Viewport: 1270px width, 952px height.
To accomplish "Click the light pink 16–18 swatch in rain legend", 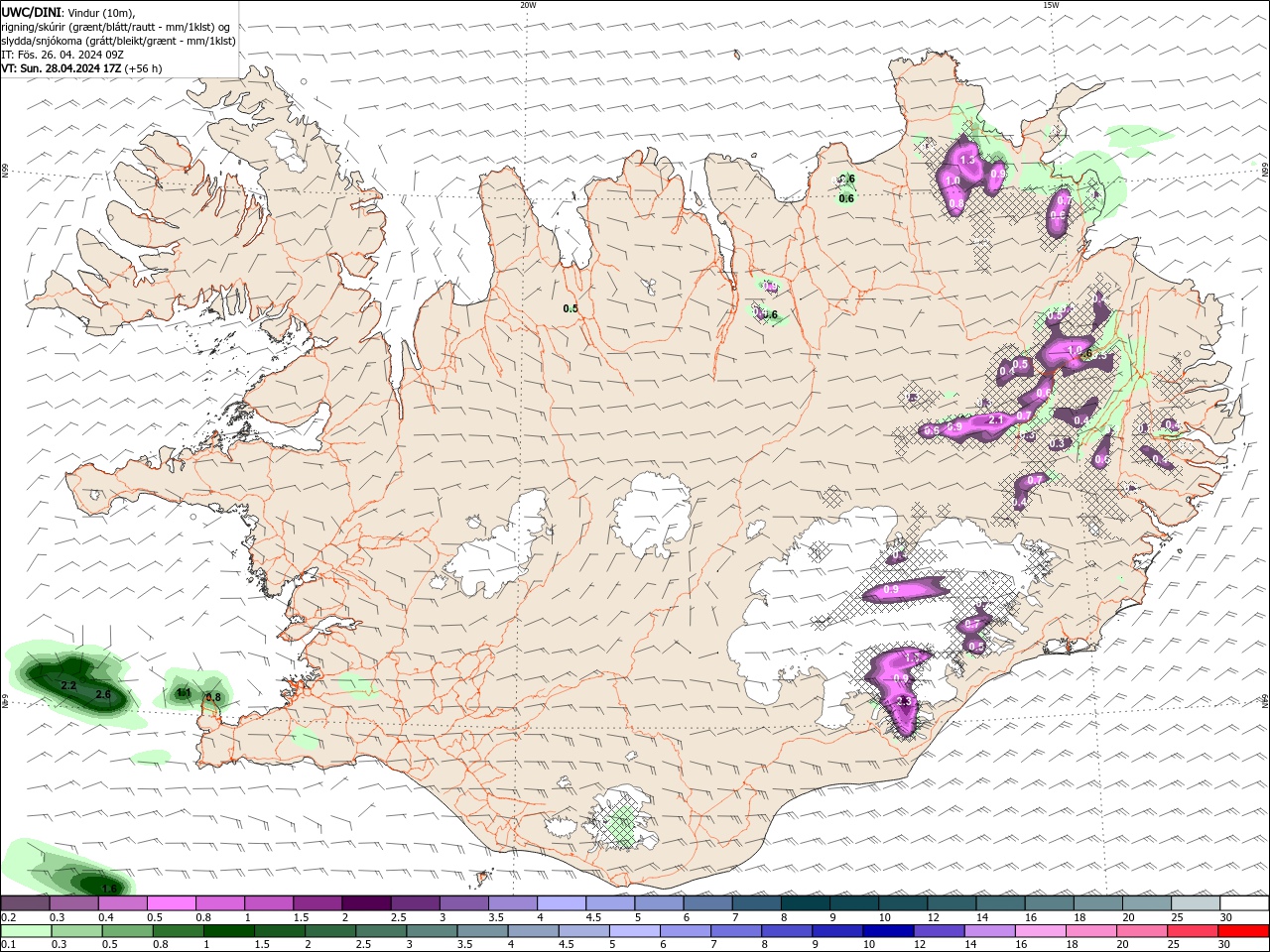I will click(1040, 930).
